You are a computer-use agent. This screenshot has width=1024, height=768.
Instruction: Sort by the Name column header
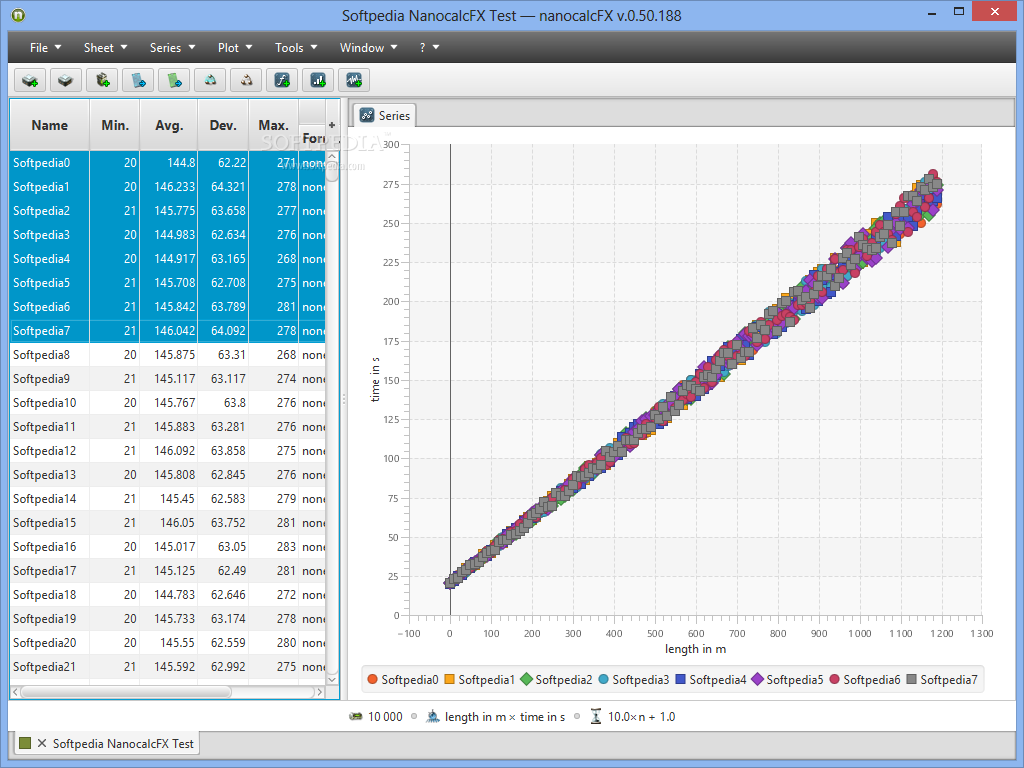tap(50, 125)
